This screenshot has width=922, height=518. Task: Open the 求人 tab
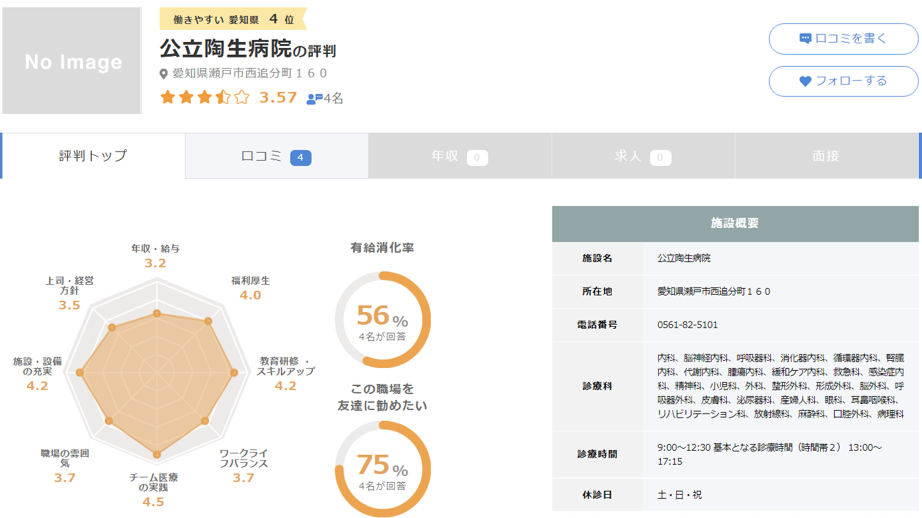tap(643, 156)
